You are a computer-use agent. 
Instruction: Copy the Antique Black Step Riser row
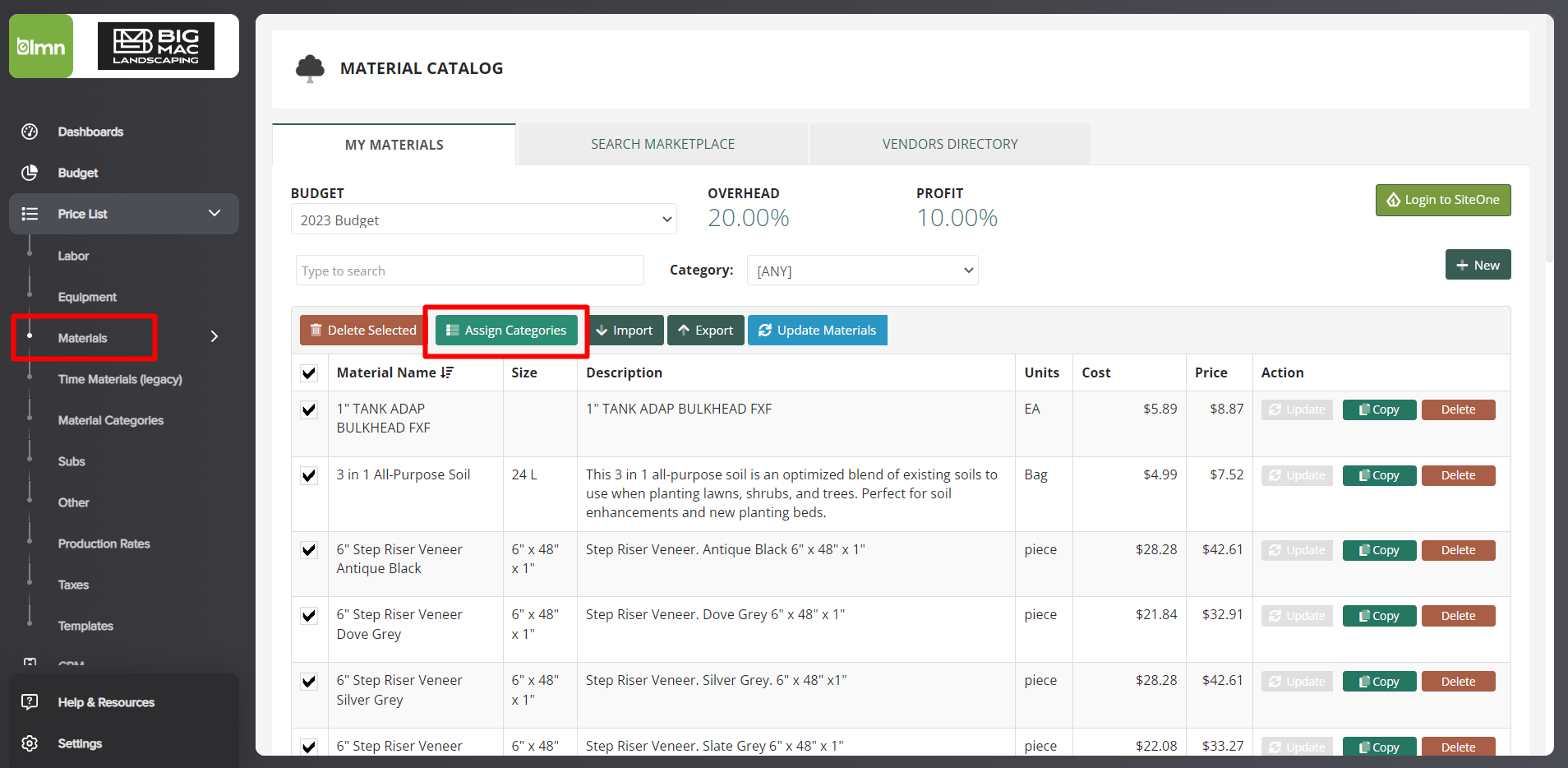[1379, 550]
